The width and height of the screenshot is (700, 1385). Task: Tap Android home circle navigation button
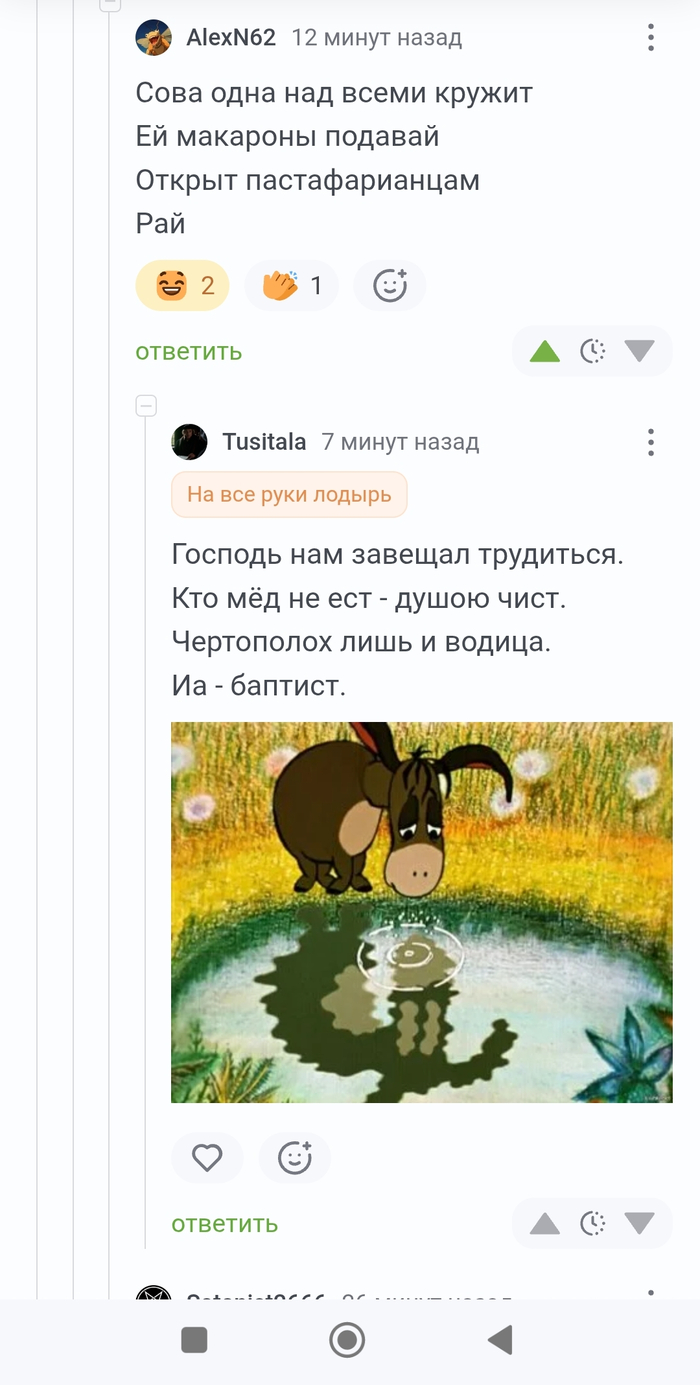[x=348, y=1340]
